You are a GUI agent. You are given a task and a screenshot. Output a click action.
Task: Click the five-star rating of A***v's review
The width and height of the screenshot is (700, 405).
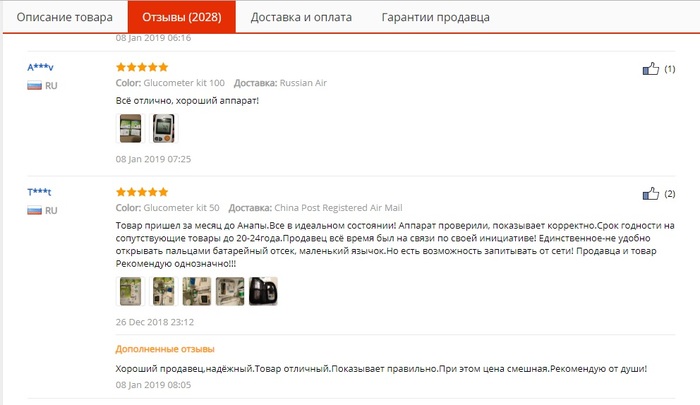142,67
